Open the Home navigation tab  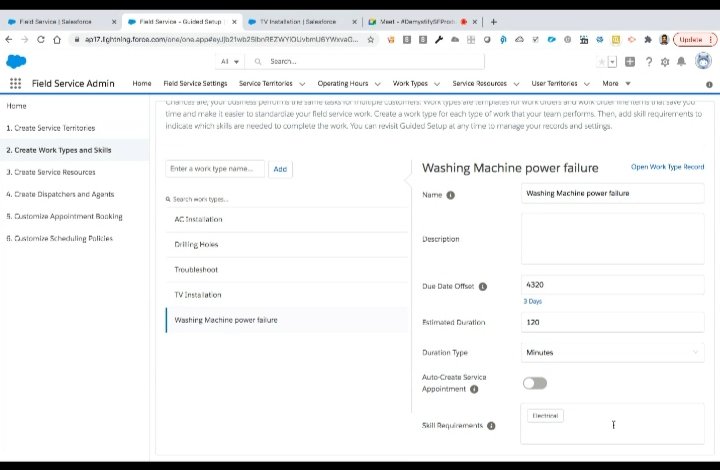pyautogui.click(x=141, y=84)
